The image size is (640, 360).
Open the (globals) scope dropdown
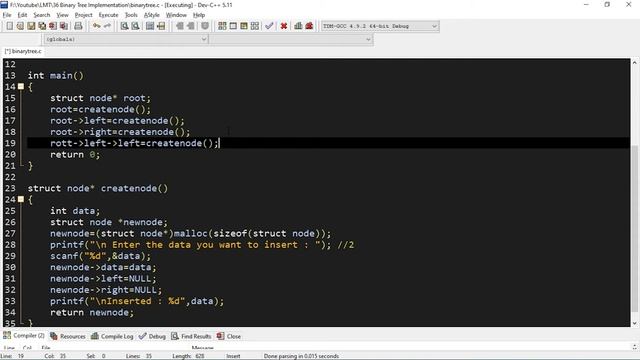coord(126,39)
